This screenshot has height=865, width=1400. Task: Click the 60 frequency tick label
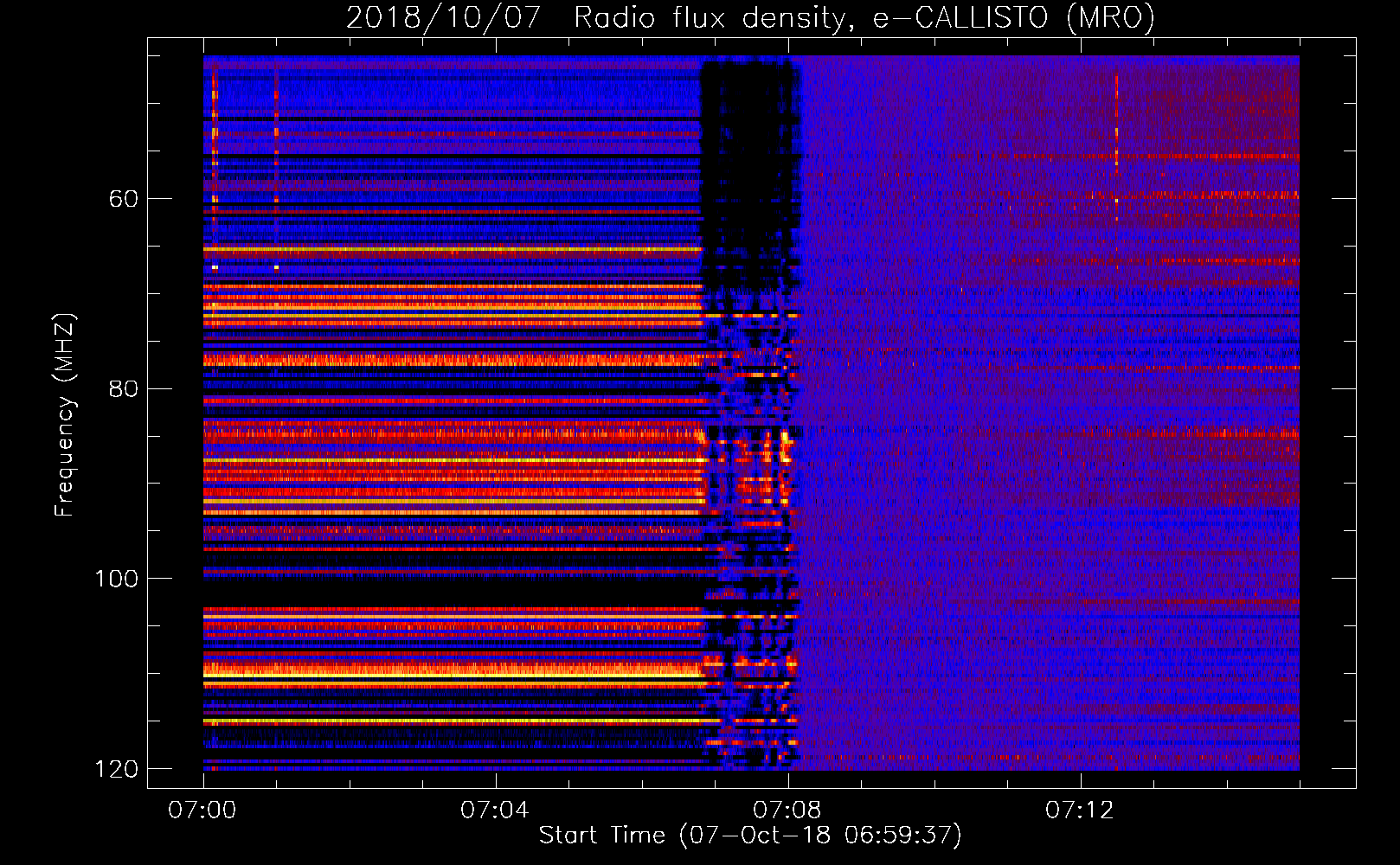tap(123, 199)
